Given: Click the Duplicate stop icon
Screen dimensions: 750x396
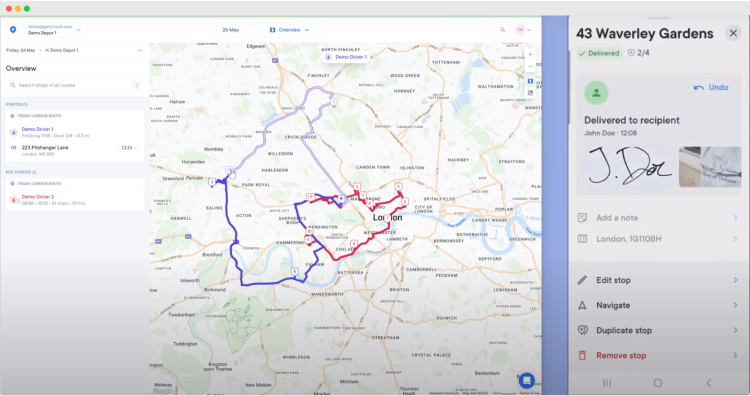Looking at the screenshot, I should tap(583, 330).
